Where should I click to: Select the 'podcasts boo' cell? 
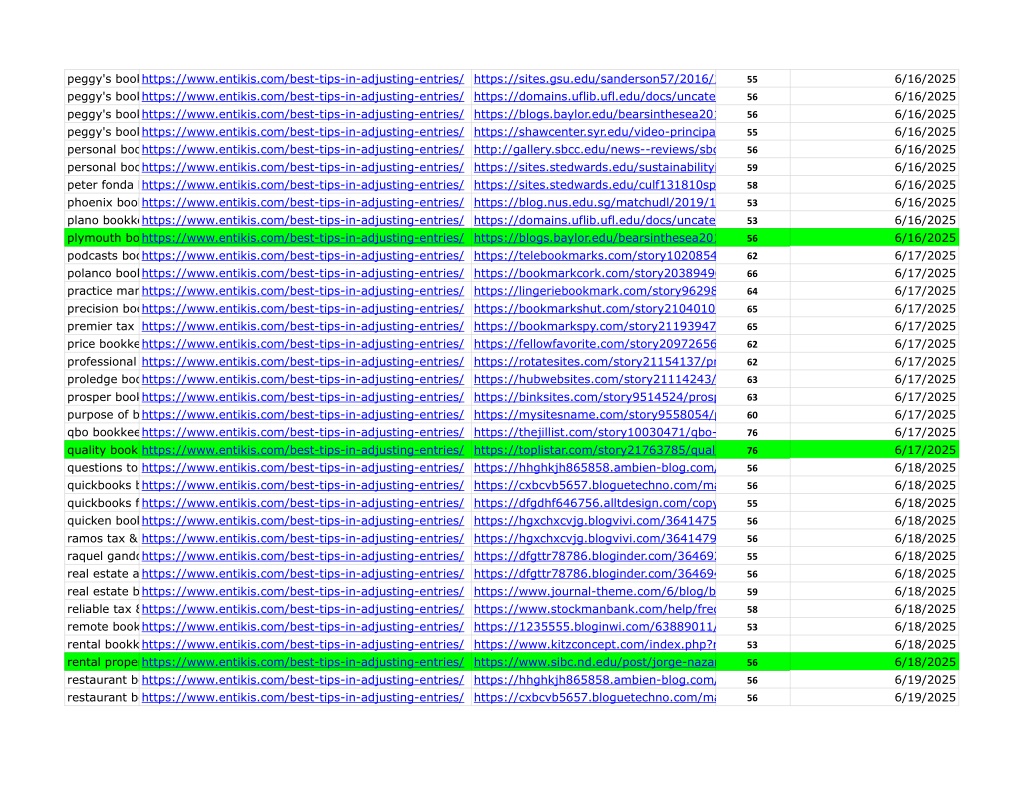pyautogui.click(x=103, y=255)
